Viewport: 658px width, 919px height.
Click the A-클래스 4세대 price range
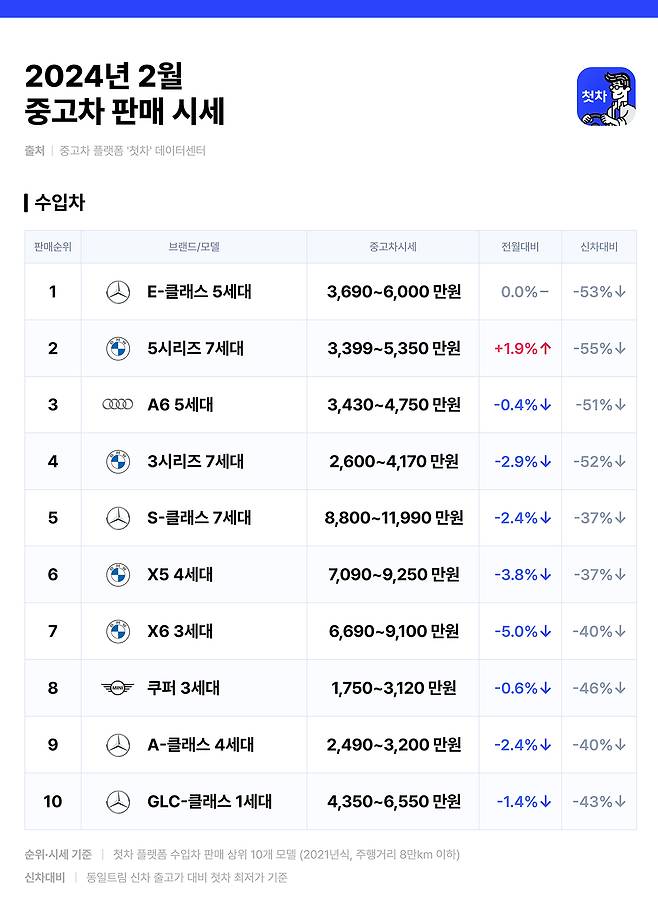[x=394, y=745]
